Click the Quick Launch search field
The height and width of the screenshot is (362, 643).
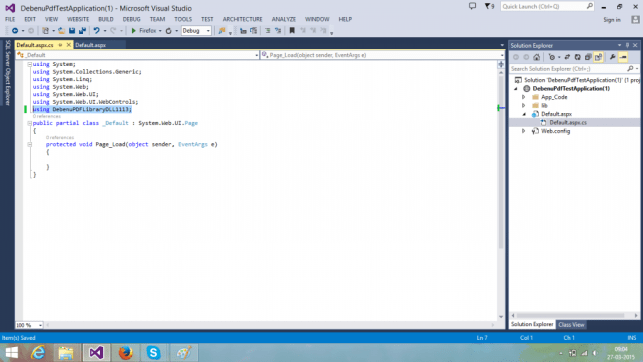[547, 7]
